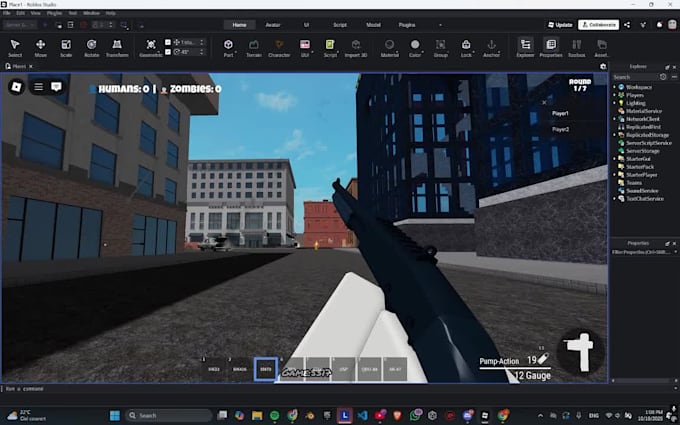
Task: Open the ribbon tabs overflow dropdown
Action: pos(440,25)
